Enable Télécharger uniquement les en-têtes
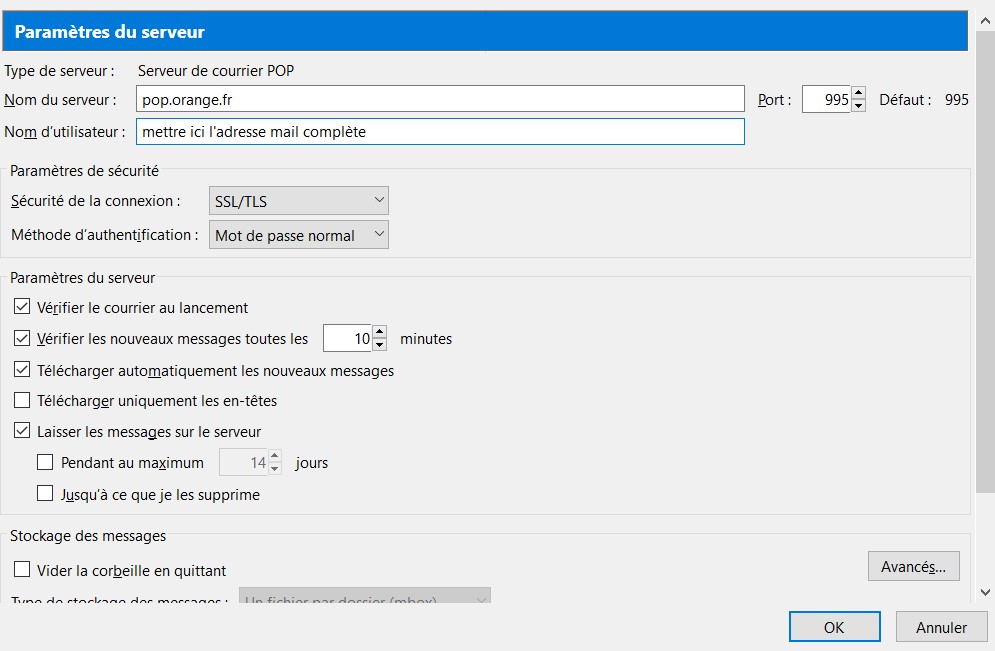 [x=22, y=401]
